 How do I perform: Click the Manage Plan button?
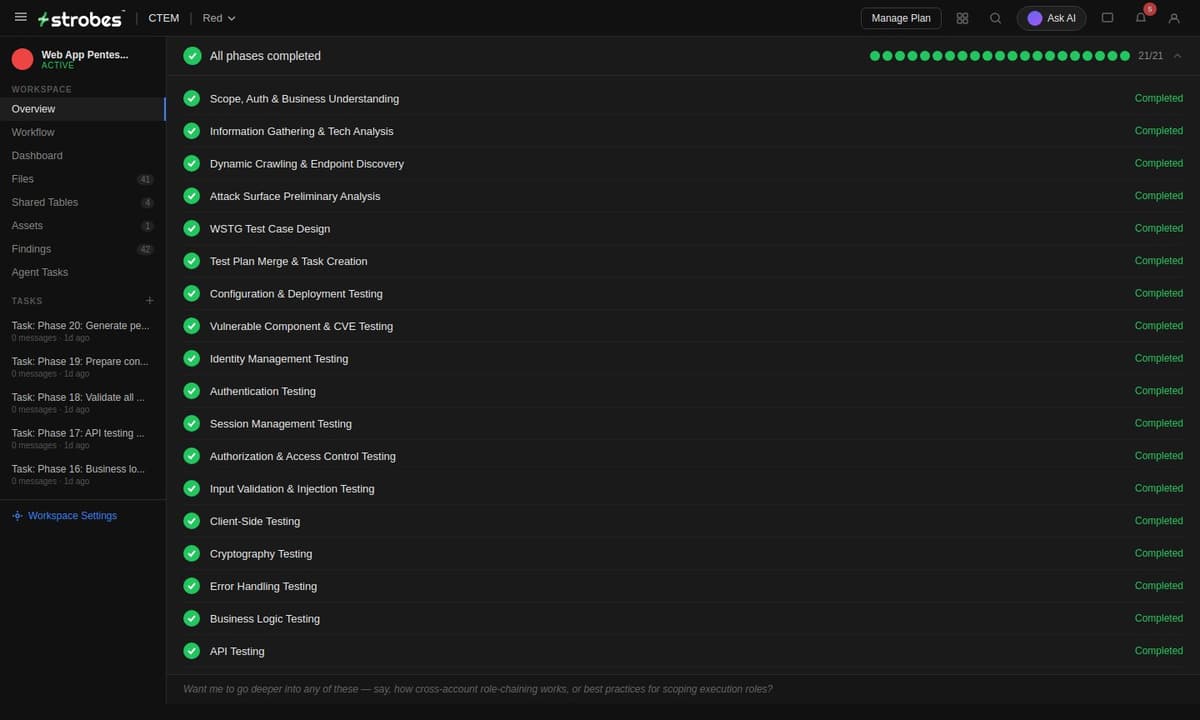[x=901, y=18]
